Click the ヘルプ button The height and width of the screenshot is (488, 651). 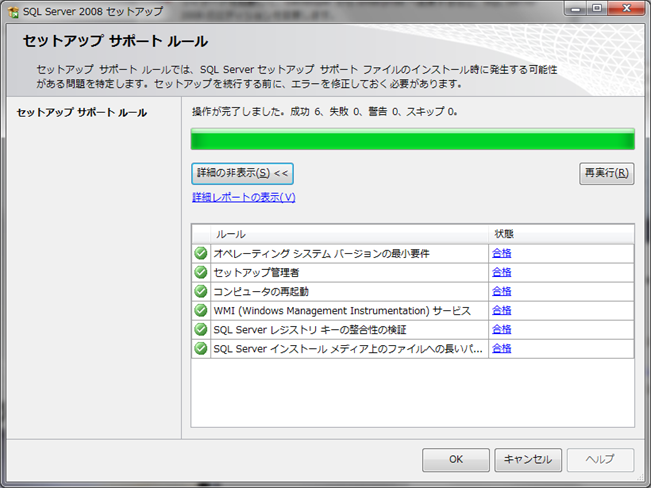[600, 460]
